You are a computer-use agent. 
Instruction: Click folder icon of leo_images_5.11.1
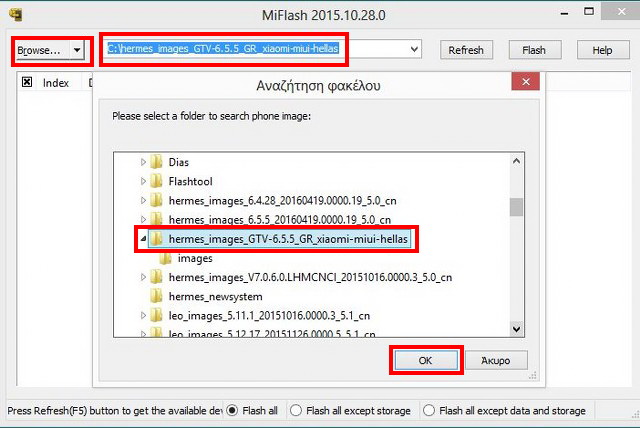[x=156, y=315]
